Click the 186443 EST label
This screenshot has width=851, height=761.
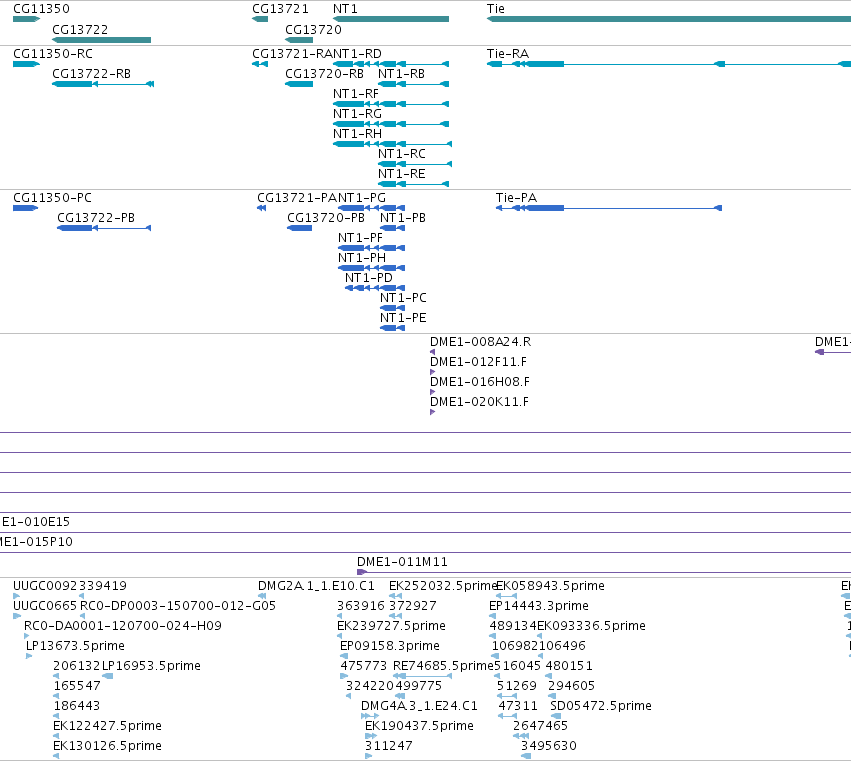[77, 706]
